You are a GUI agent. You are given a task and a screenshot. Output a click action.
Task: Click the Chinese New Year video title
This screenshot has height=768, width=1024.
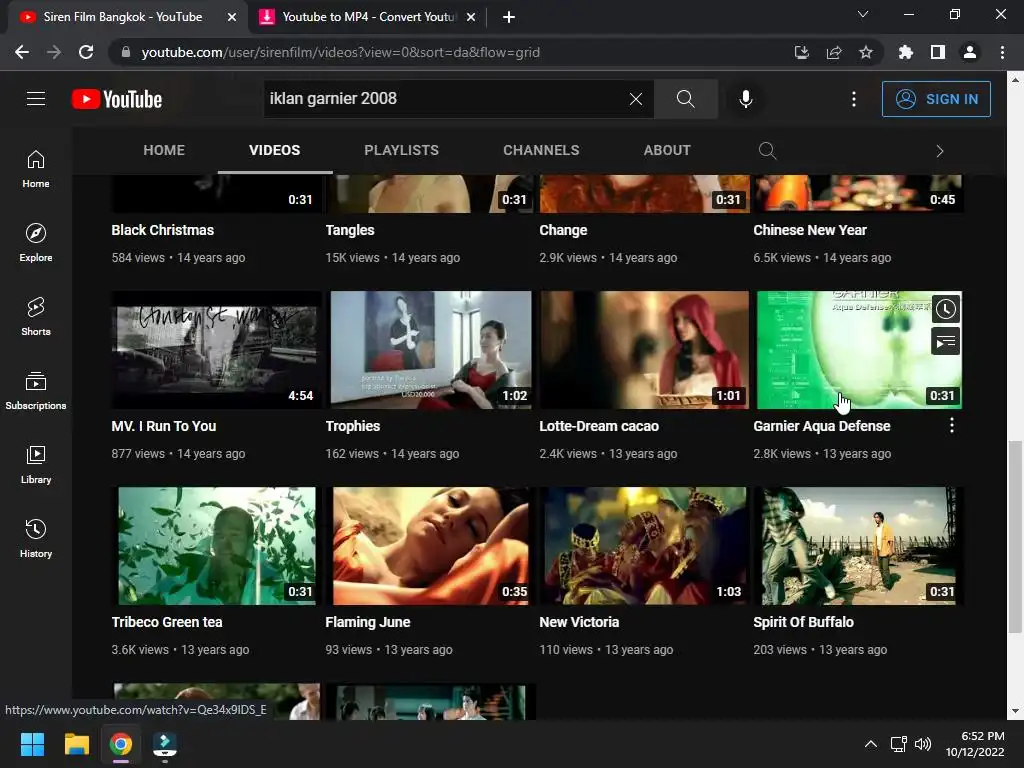click(810, 230)
